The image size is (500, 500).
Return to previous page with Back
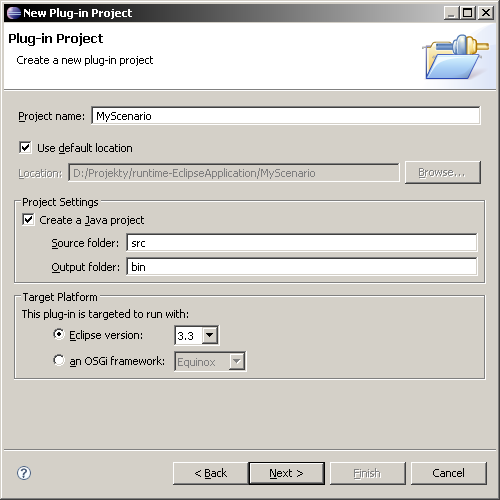coord(211,473)
